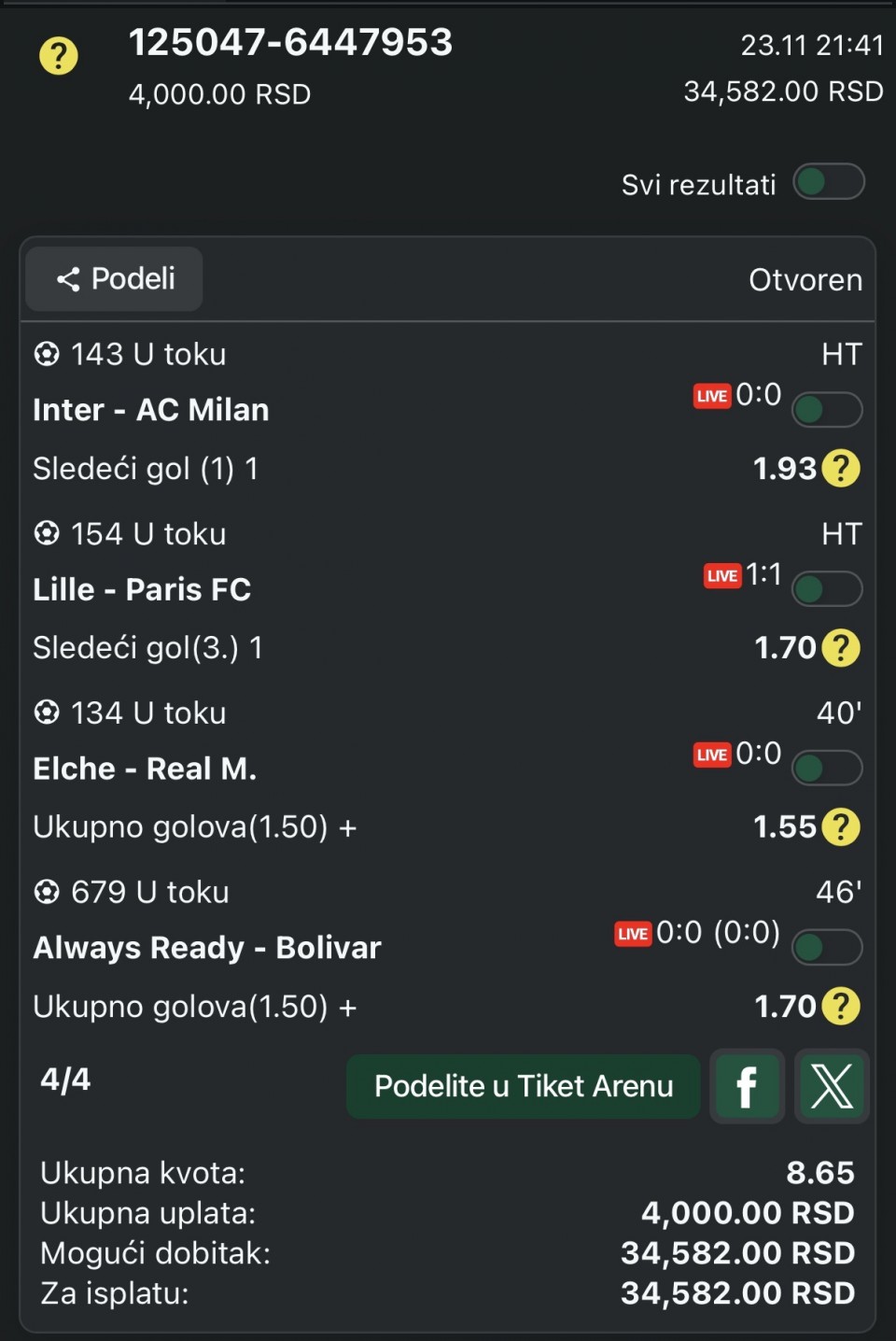Select the Always Ready - Bolivar match
Screen dimensions: 896x1341
click(x=207, y=948)
